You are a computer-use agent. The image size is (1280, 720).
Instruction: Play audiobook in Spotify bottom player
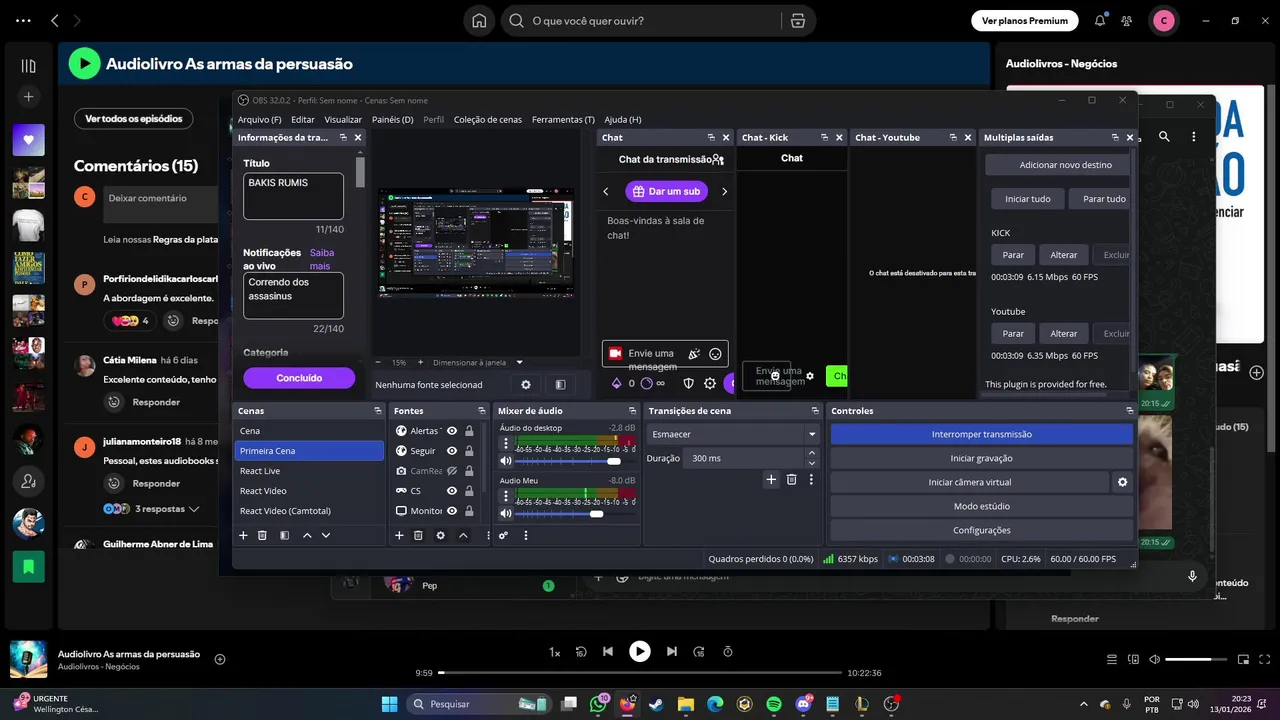pyautogui.click(x=639, y=651)
